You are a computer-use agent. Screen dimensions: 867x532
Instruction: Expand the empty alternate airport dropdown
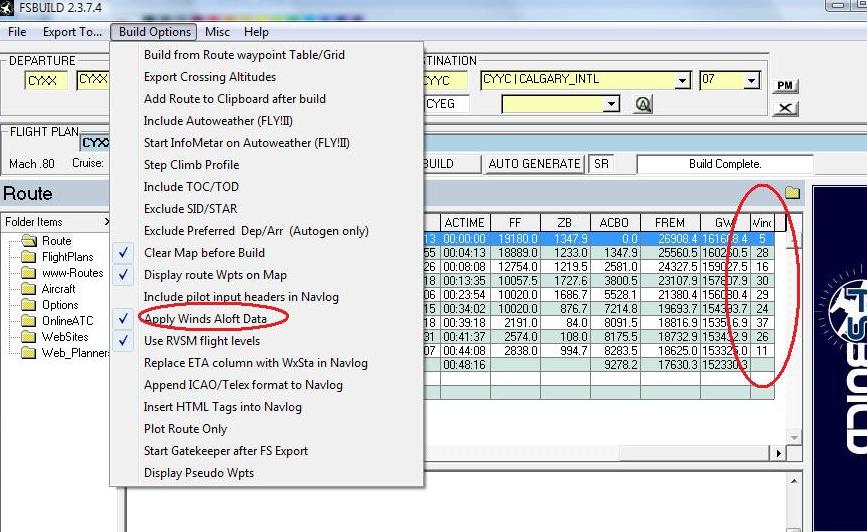[x=611, y=104]
